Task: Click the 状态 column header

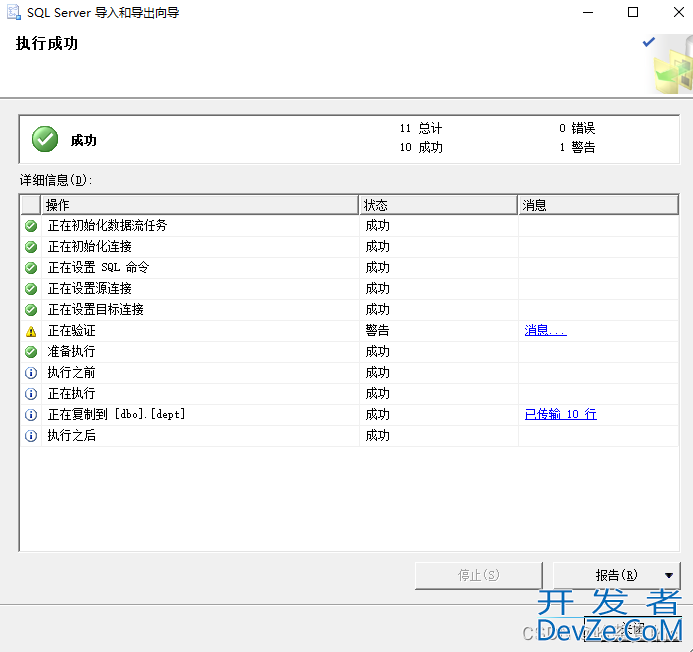Action: [x=438, y=205]
